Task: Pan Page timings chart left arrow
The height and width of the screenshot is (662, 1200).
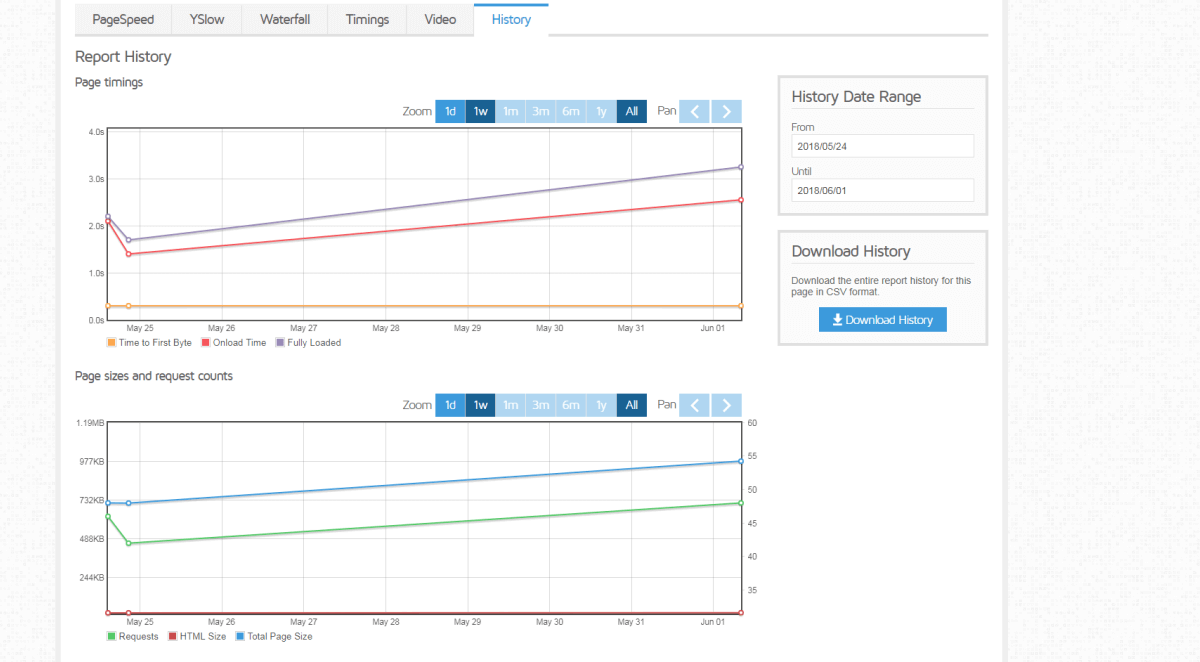Action: (694, 111)
